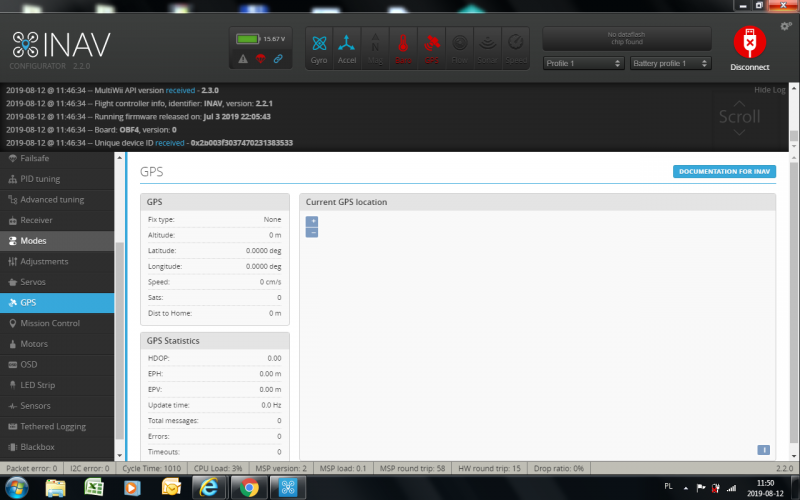The image size is (800, 500).
Task: Click the red GPS sensor icon
Action: click(x=431, y=47)
